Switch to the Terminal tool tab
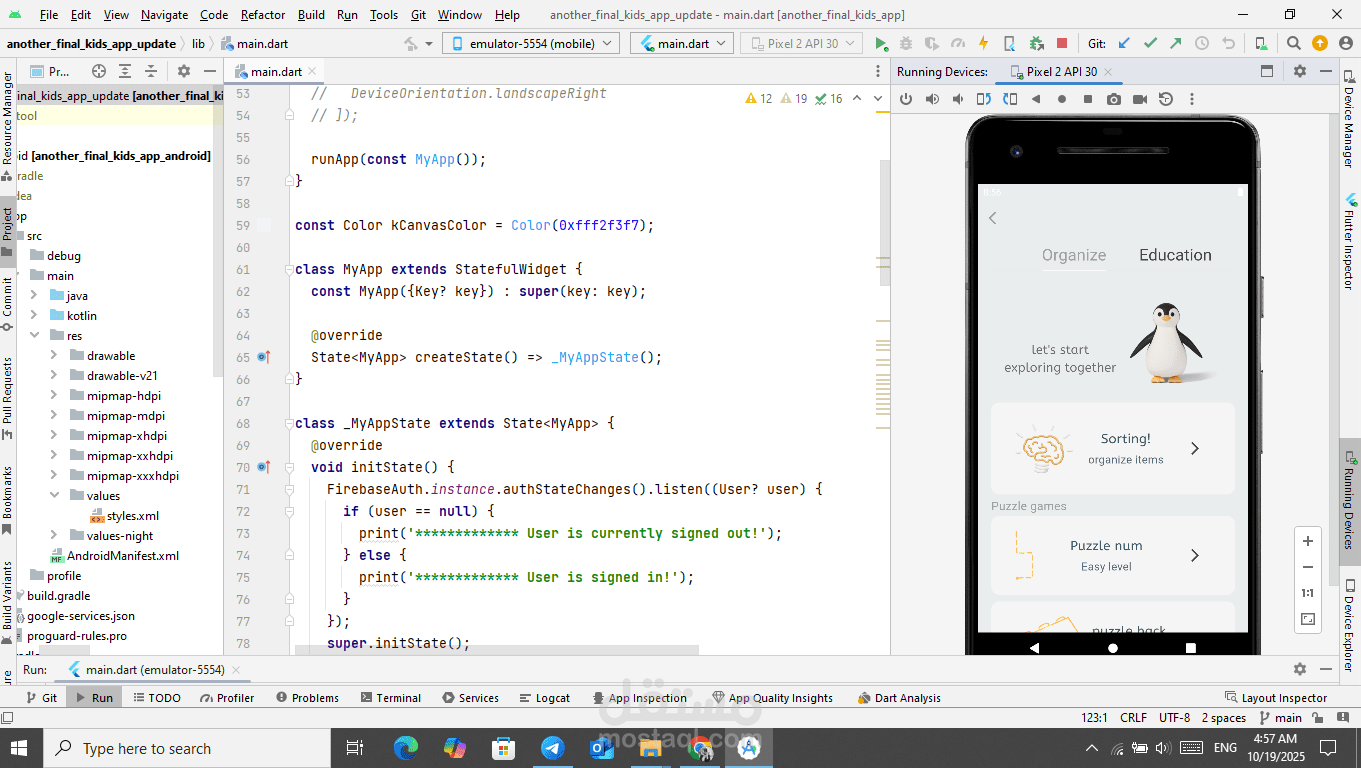The image size is (1361, 768). pyautogui.click(x=390, y=698)
